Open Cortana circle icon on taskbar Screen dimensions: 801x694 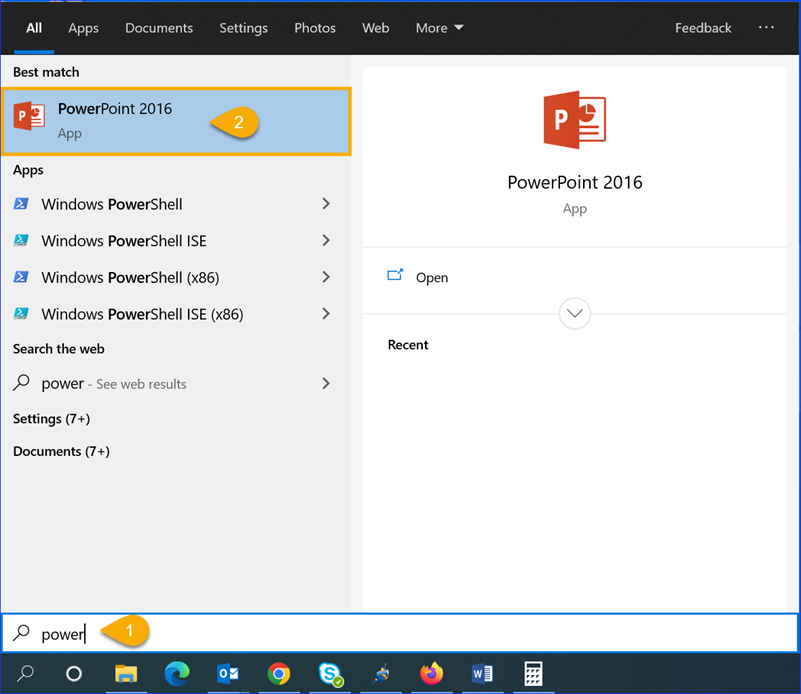[74, 674]
